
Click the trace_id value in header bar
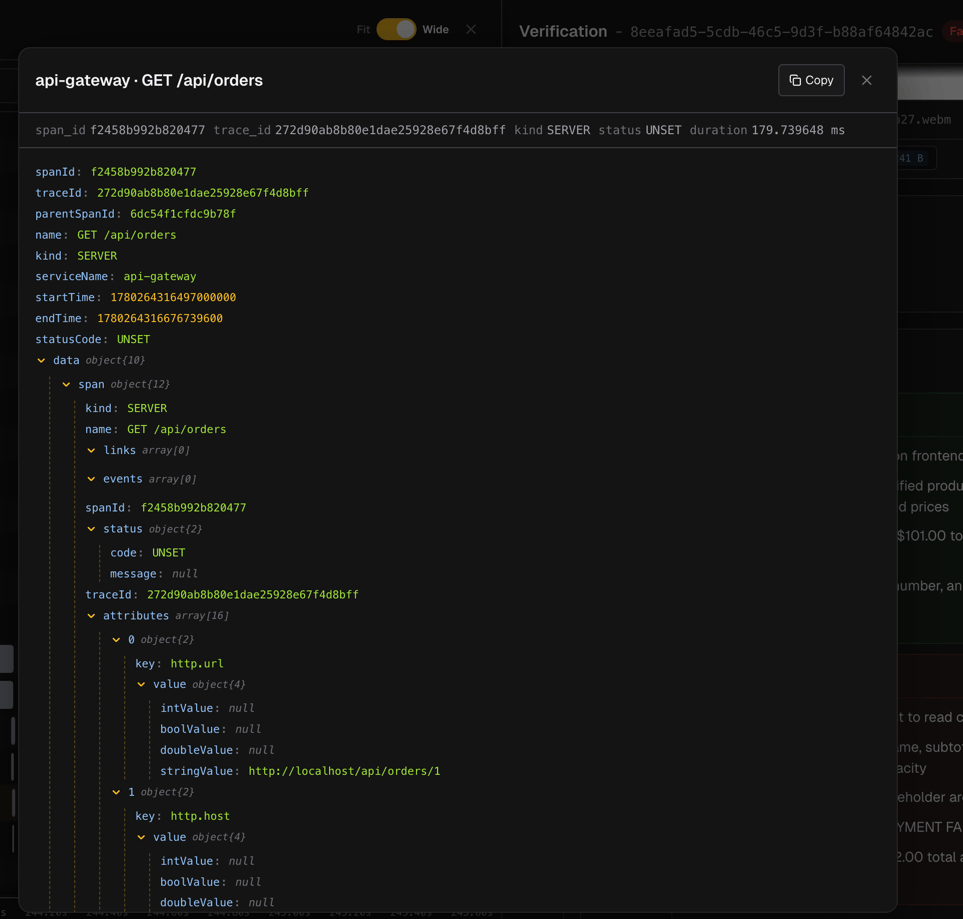pyautogui.click(x=390, y=130)
